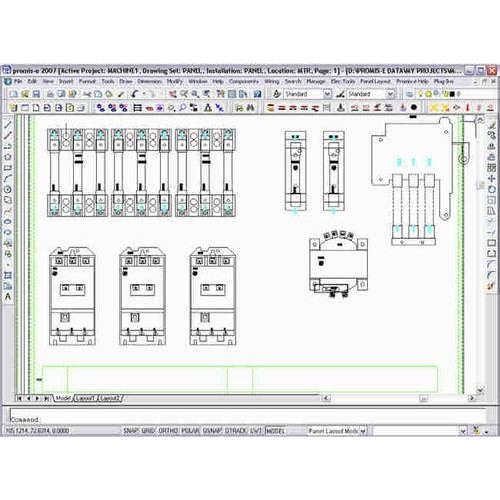Toggle OSNAP in status bar
This screenshot has width=500, height=500.
point(213,431)
